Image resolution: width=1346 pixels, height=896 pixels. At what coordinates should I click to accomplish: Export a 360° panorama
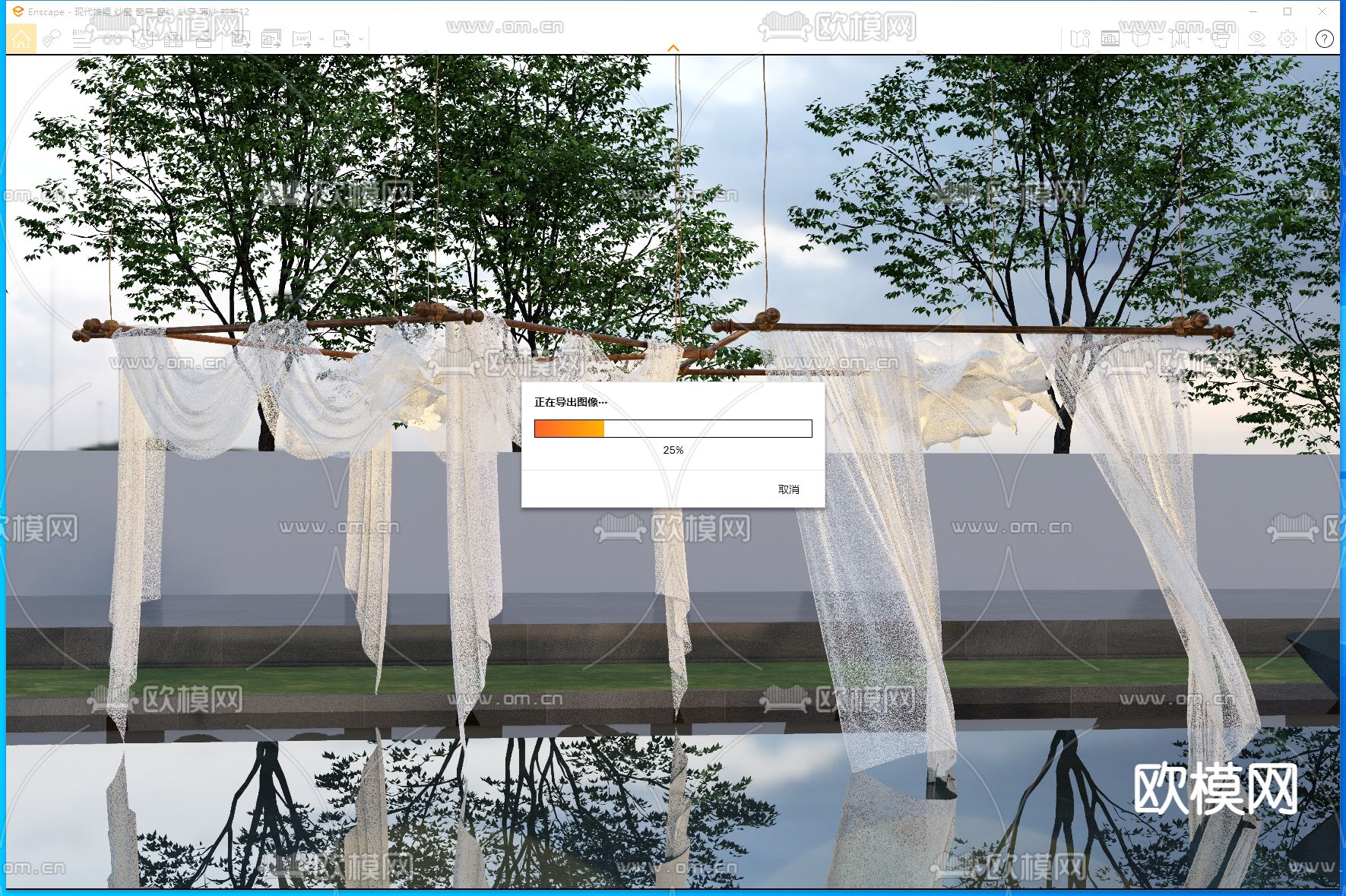tap(302, 39)
